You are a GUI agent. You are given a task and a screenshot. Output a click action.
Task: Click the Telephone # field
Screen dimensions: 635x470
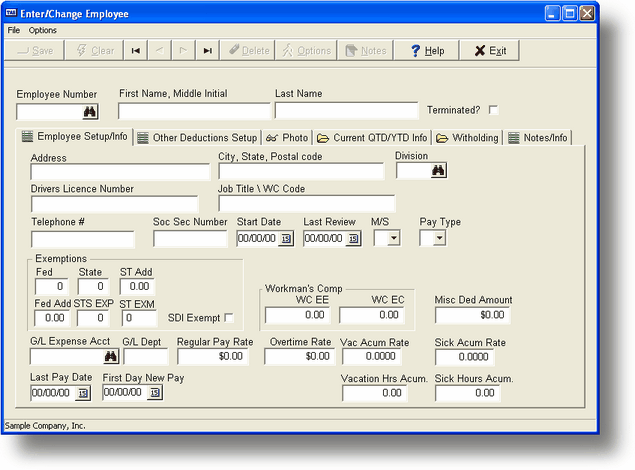pyautogui.click(x=83, y=239)
